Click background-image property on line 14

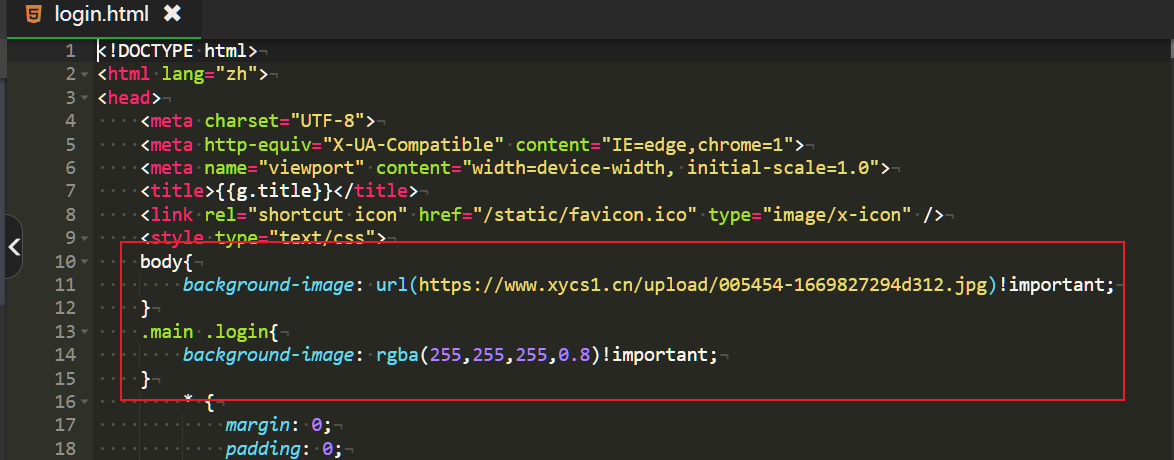(269, 355)
